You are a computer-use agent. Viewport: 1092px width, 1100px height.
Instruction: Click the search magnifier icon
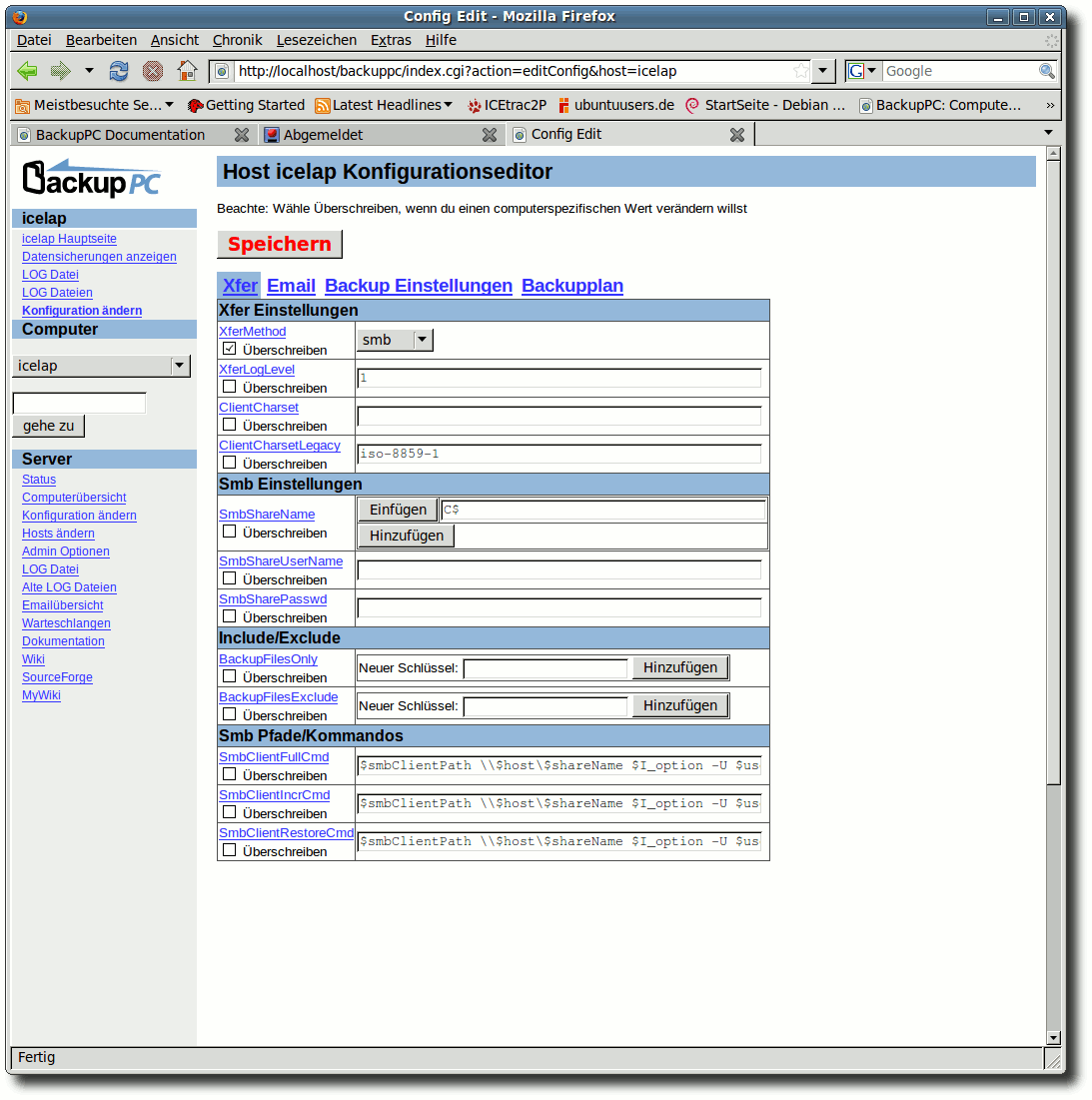point(1046,71)
